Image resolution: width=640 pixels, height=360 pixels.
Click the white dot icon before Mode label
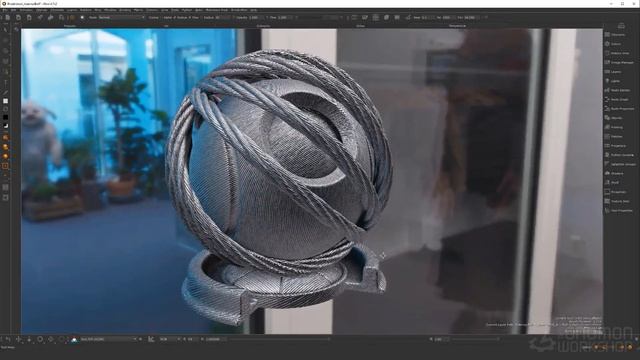pyautogui.click(x=82, y=18)
